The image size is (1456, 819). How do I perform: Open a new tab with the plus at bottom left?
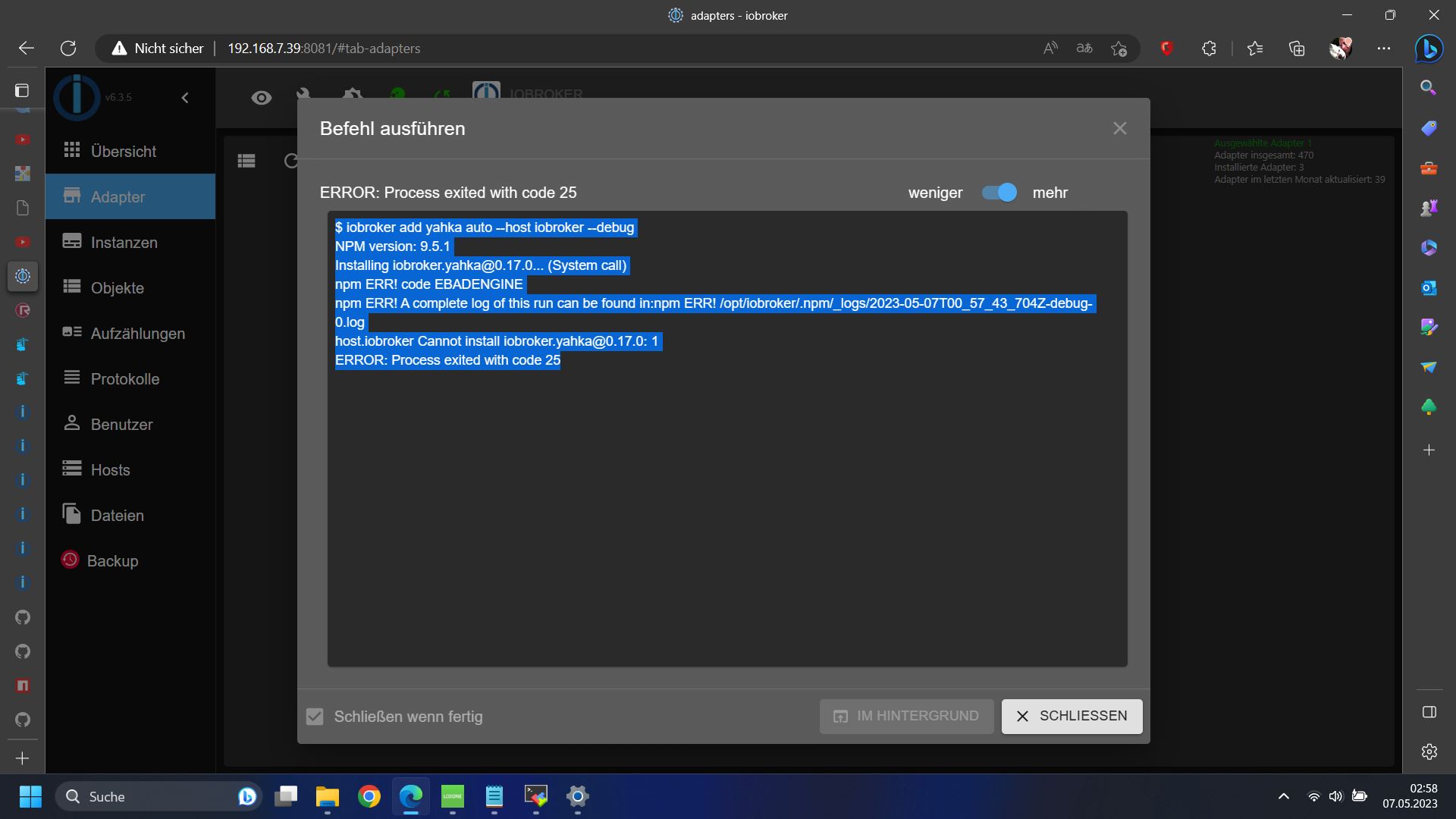23,758
